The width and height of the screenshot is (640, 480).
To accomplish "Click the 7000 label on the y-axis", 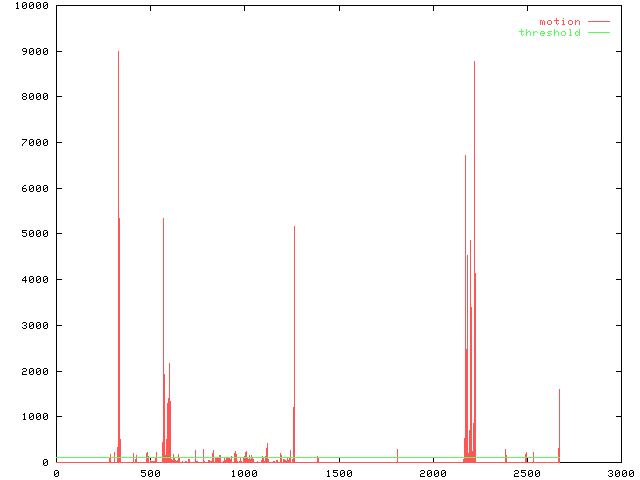I will pyautogui.click(x=34, y=143).
